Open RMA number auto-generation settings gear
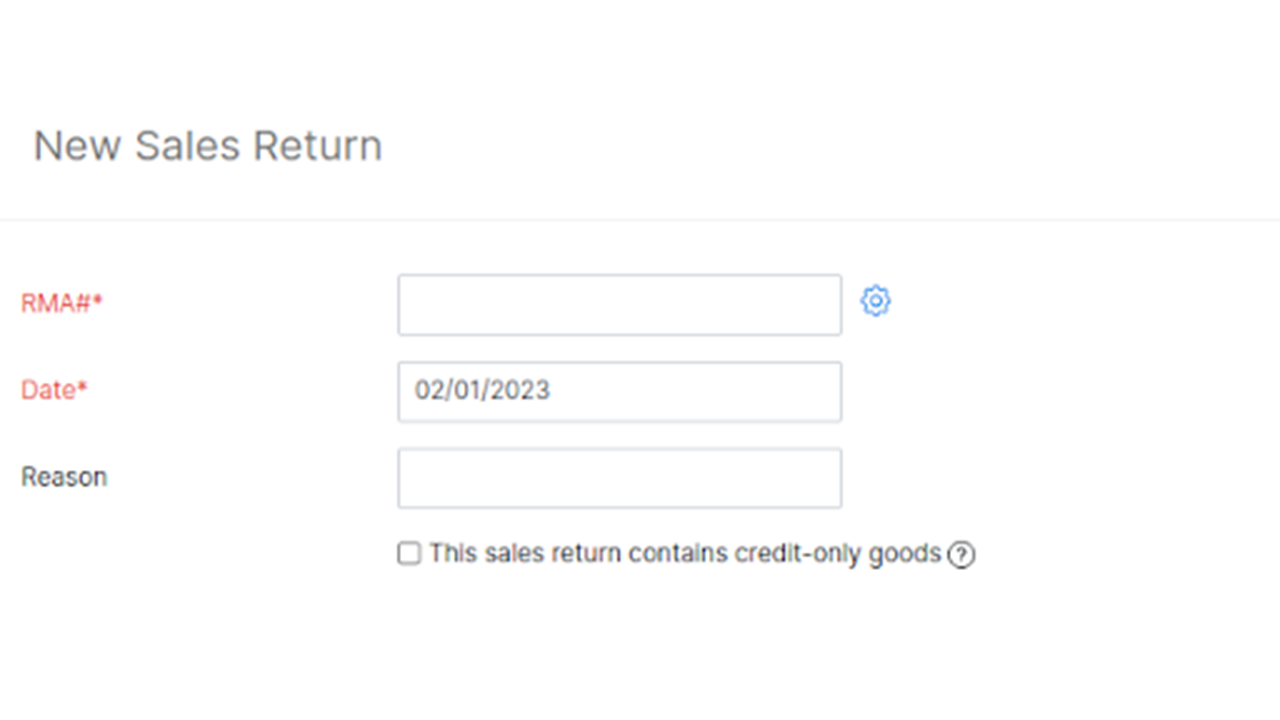The image size is (1280, 720). pyautogui.click(x=875, y=301)
